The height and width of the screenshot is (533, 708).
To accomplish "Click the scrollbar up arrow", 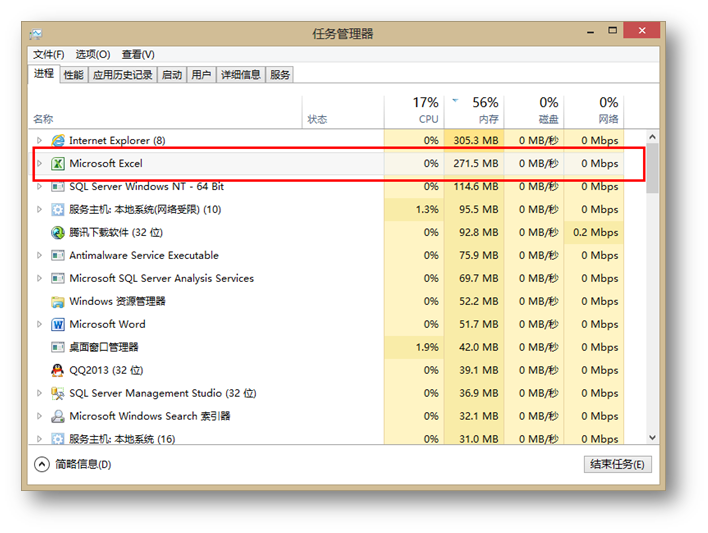I will pyautogui.click(x=652, y=136).
